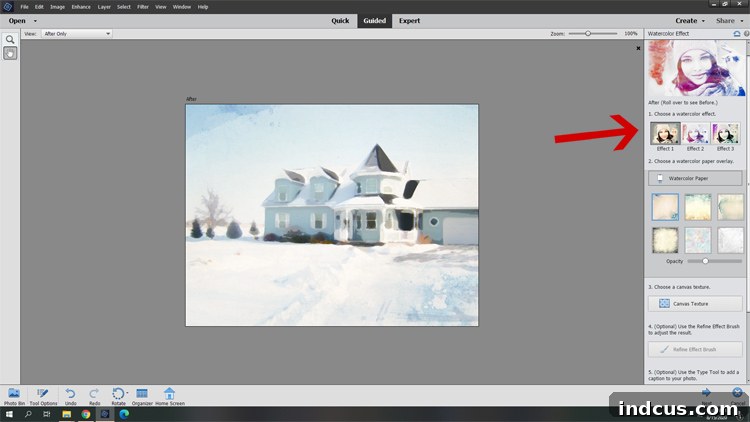750x422 pixels.
Task: Click the Photoshop Elements taskbar icon
Action: [x=105, y=414]
